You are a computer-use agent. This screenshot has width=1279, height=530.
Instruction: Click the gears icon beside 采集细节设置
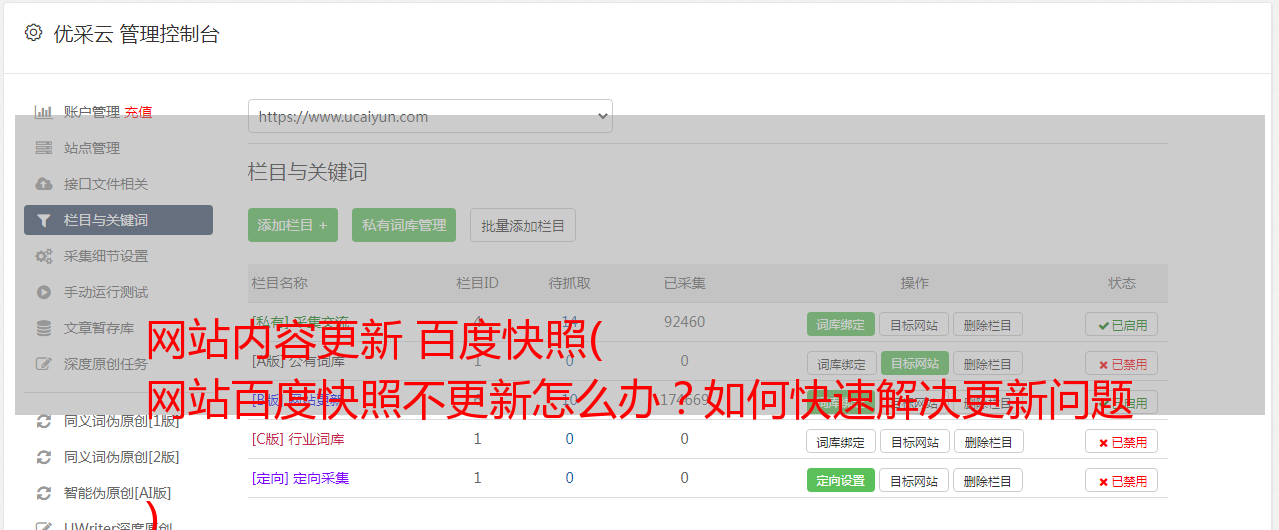pyautogui.click(x=44, y=256)
